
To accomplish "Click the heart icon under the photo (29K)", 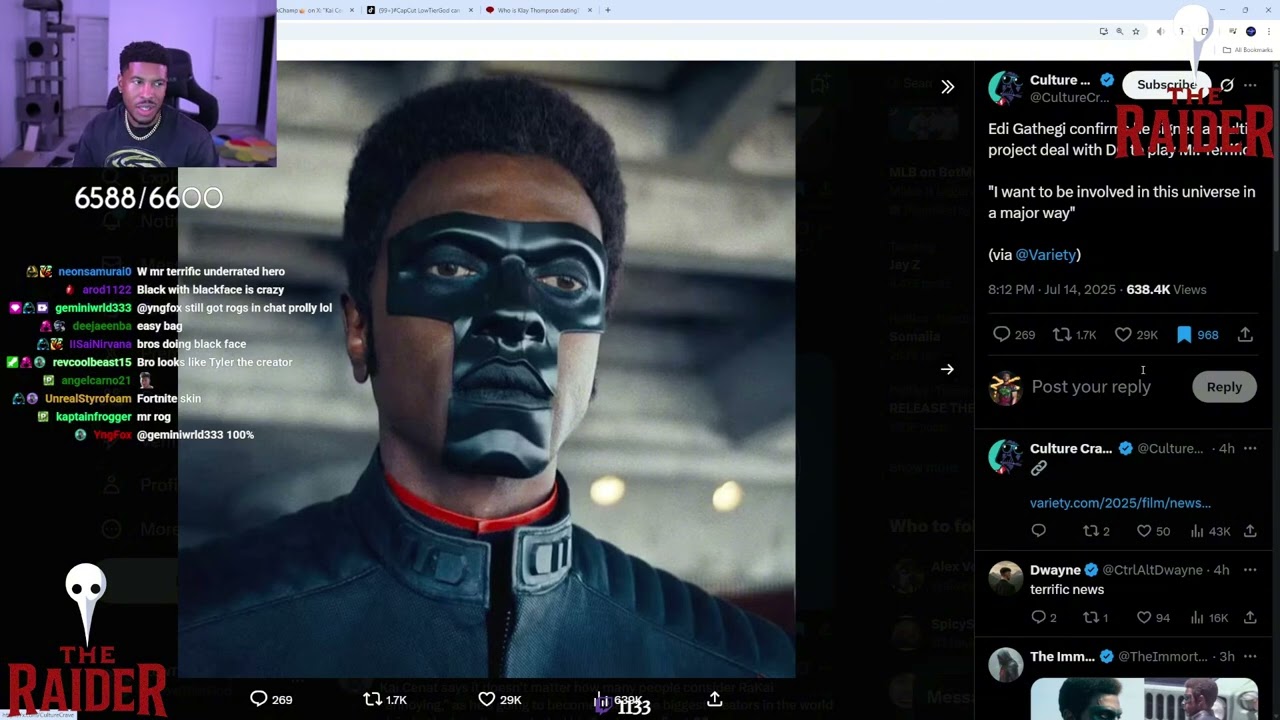I will coord(486,699).
